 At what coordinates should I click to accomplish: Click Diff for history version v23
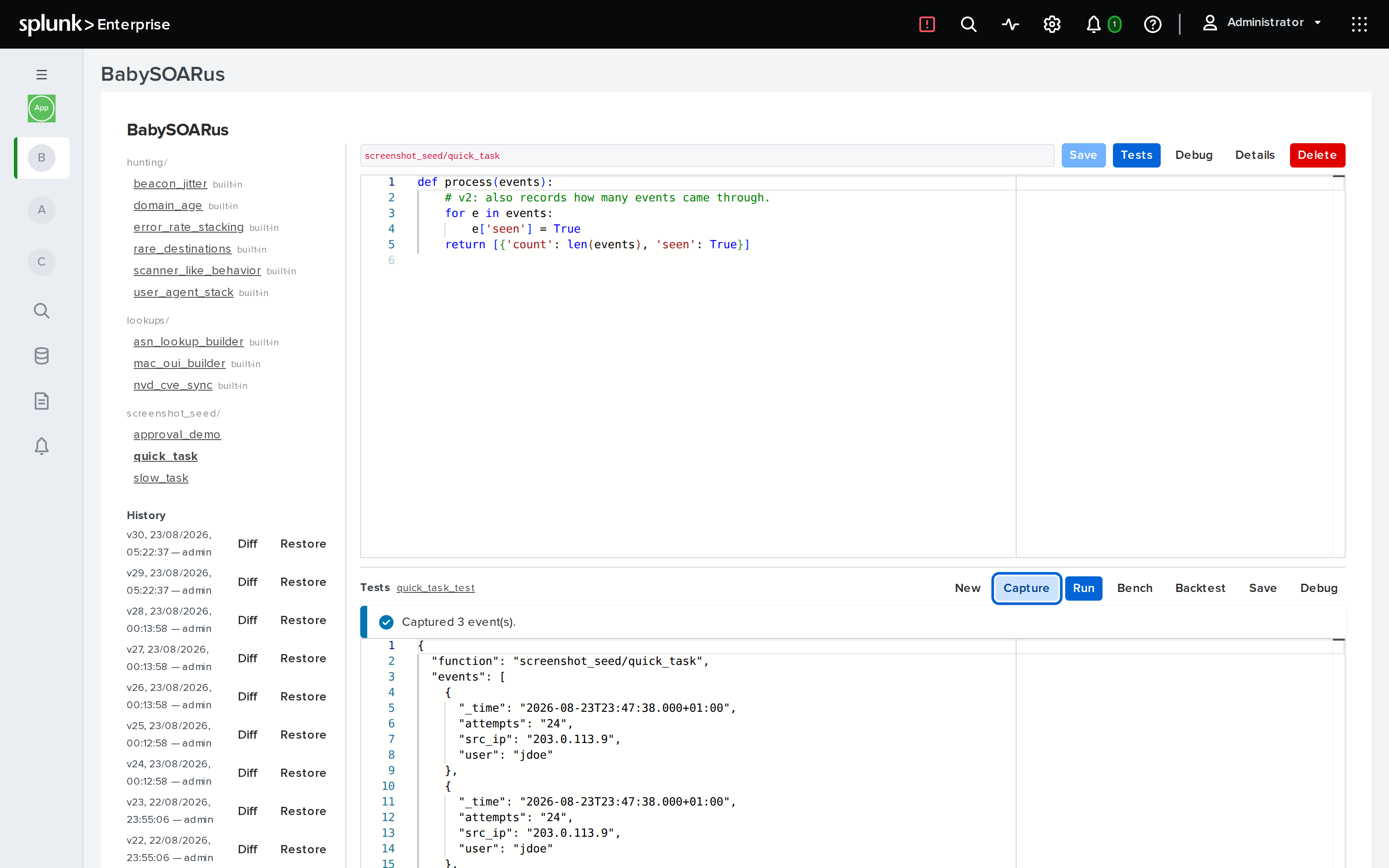click(247, 811)
